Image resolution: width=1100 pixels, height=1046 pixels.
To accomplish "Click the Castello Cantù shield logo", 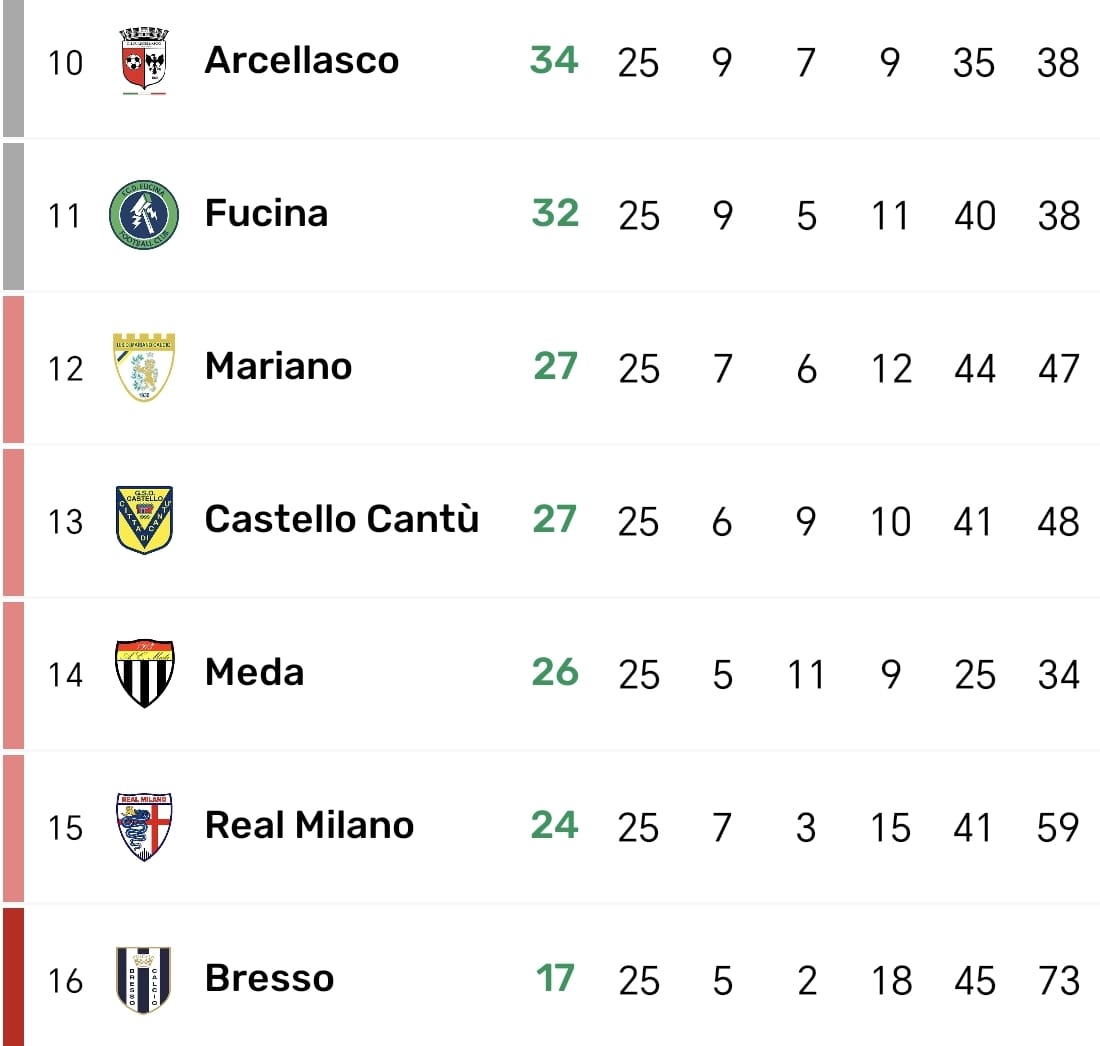I will click(x=144, y=520).
